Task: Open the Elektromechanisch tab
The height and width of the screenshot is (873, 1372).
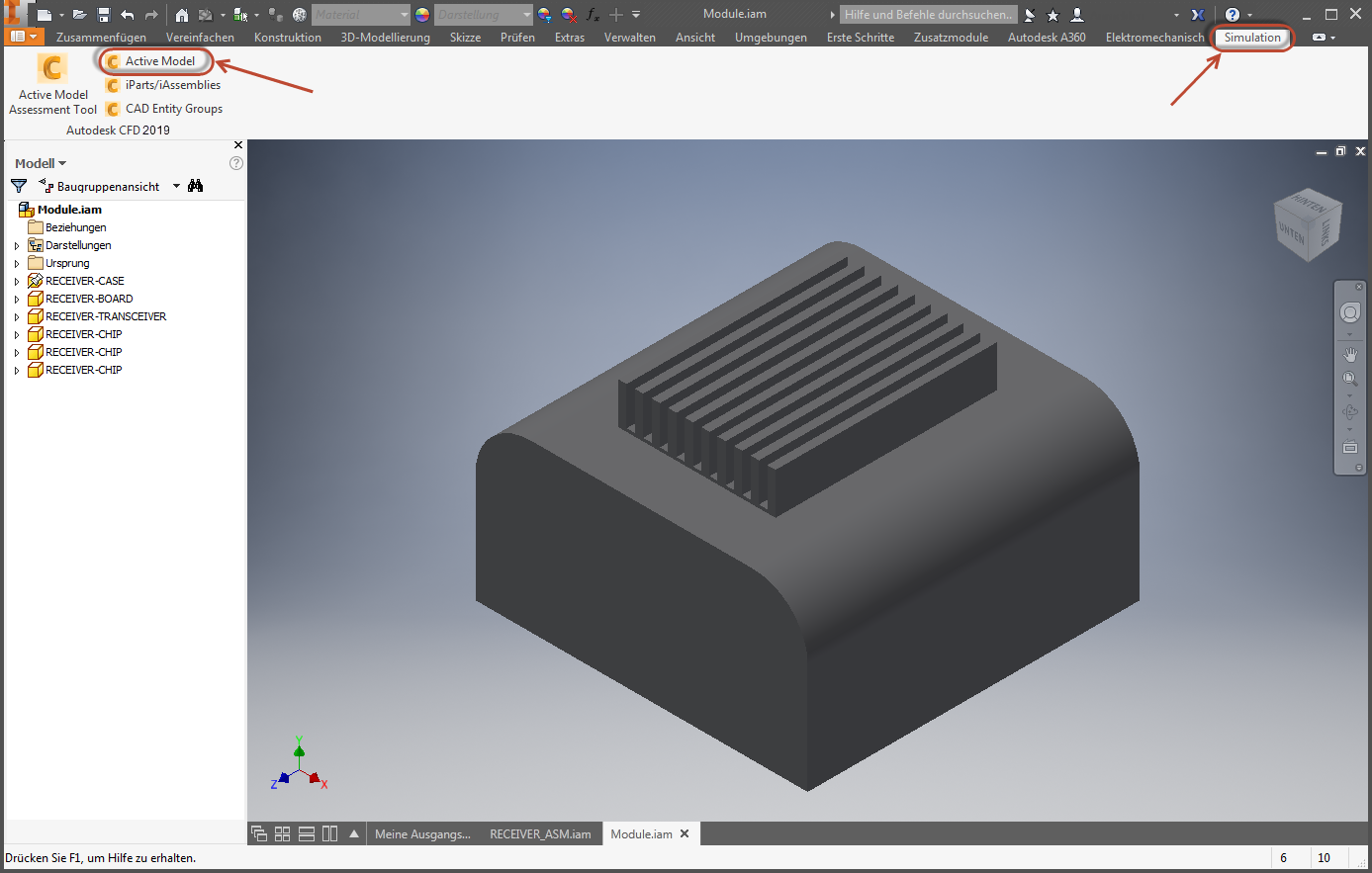Action: tap(1155, 38)
